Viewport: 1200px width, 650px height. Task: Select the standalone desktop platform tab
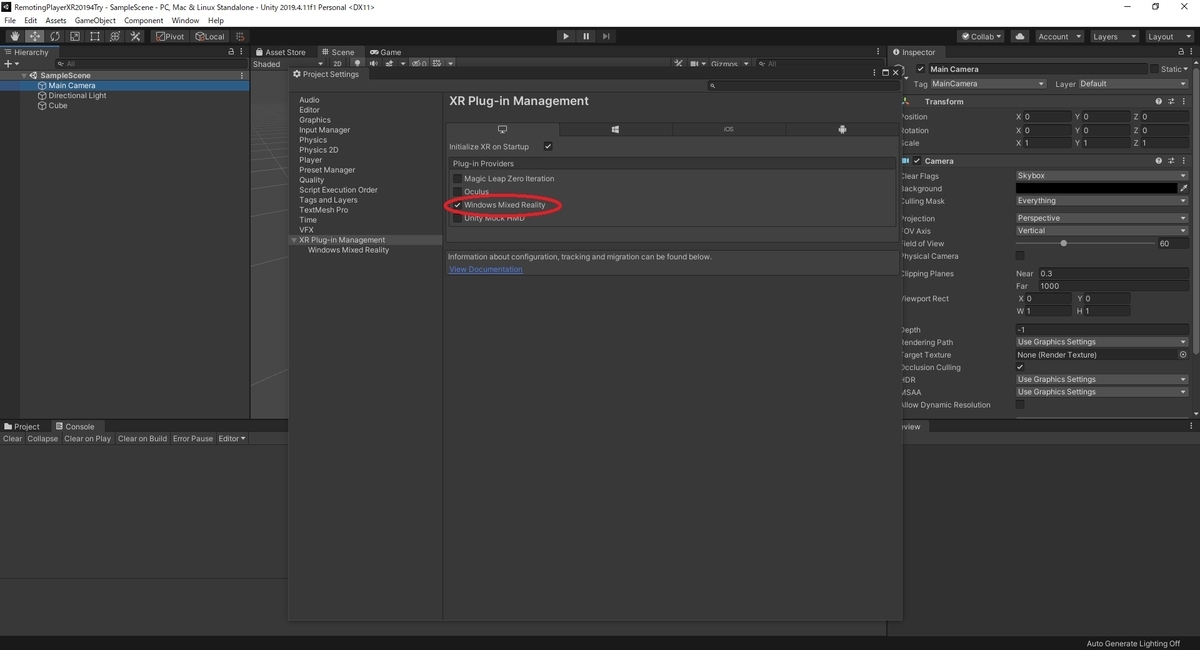tap(502, 130)
